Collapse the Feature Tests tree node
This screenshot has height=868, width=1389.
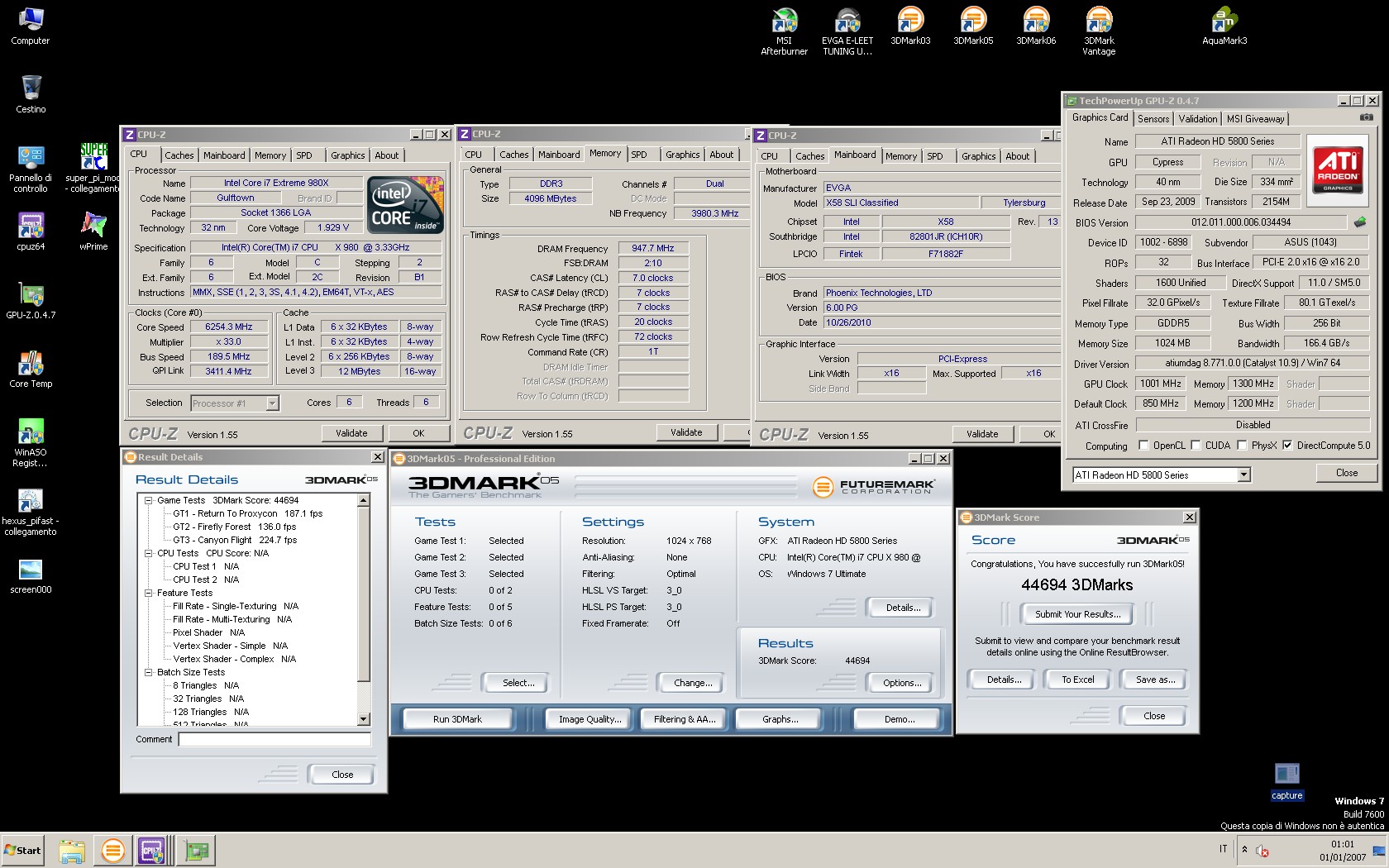[149, 593]
